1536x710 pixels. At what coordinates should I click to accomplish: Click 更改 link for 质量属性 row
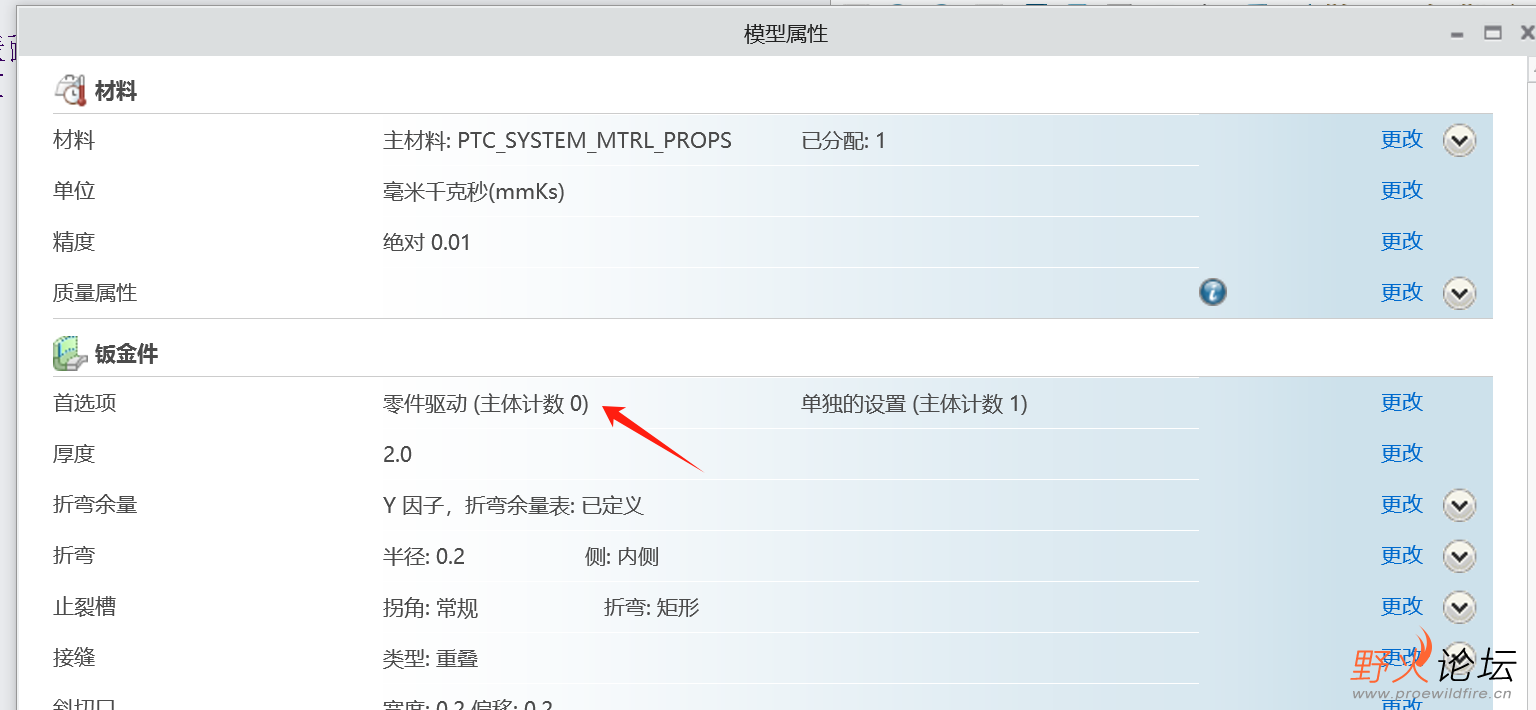tap(1402, 292)
